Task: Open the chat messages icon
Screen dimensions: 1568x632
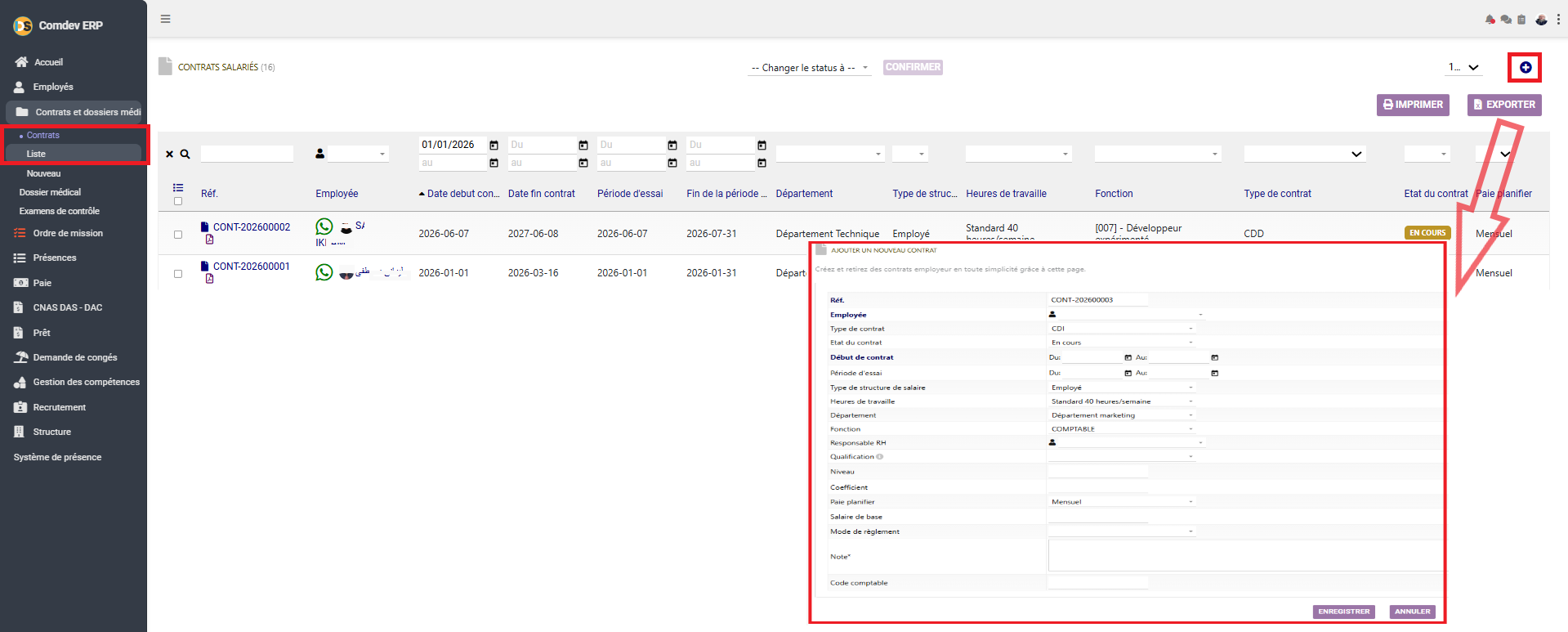Action: click(x=1506, y=20)
